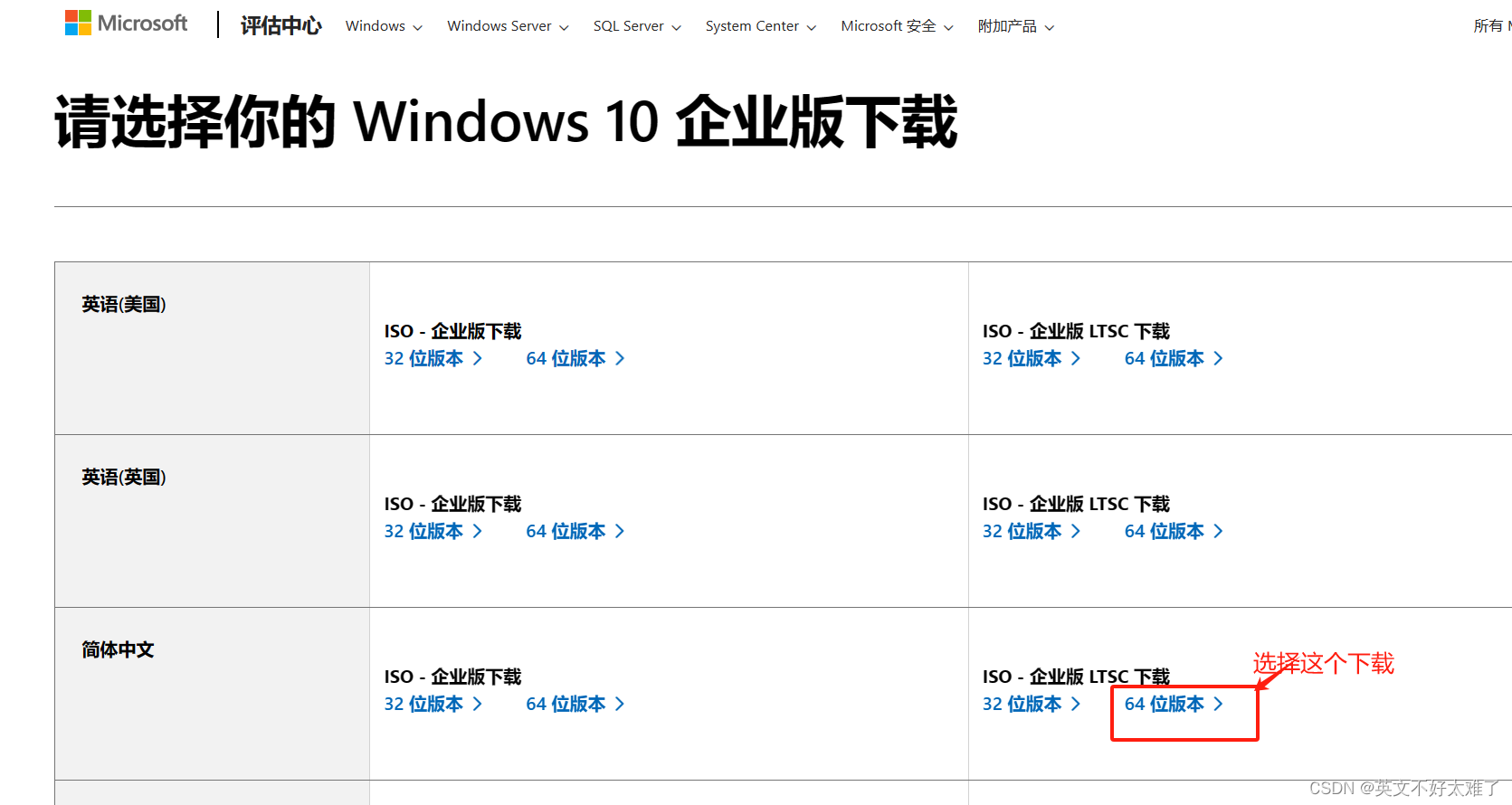Expand the SQL Server menu
This screenshot has width=1512, height=805.
click(x=637, y=26)
